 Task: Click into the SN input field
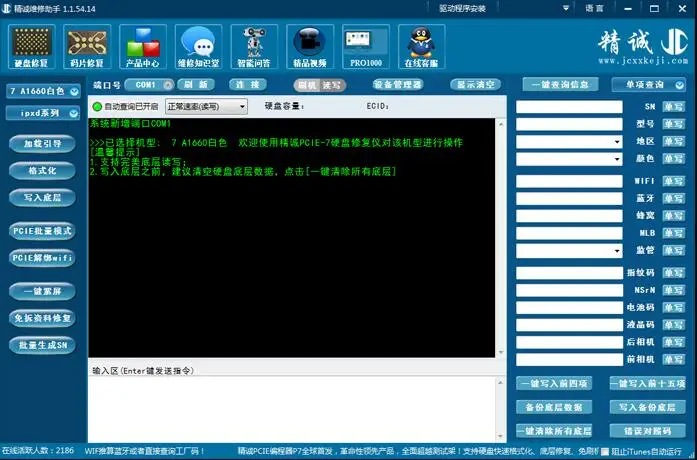569,107
